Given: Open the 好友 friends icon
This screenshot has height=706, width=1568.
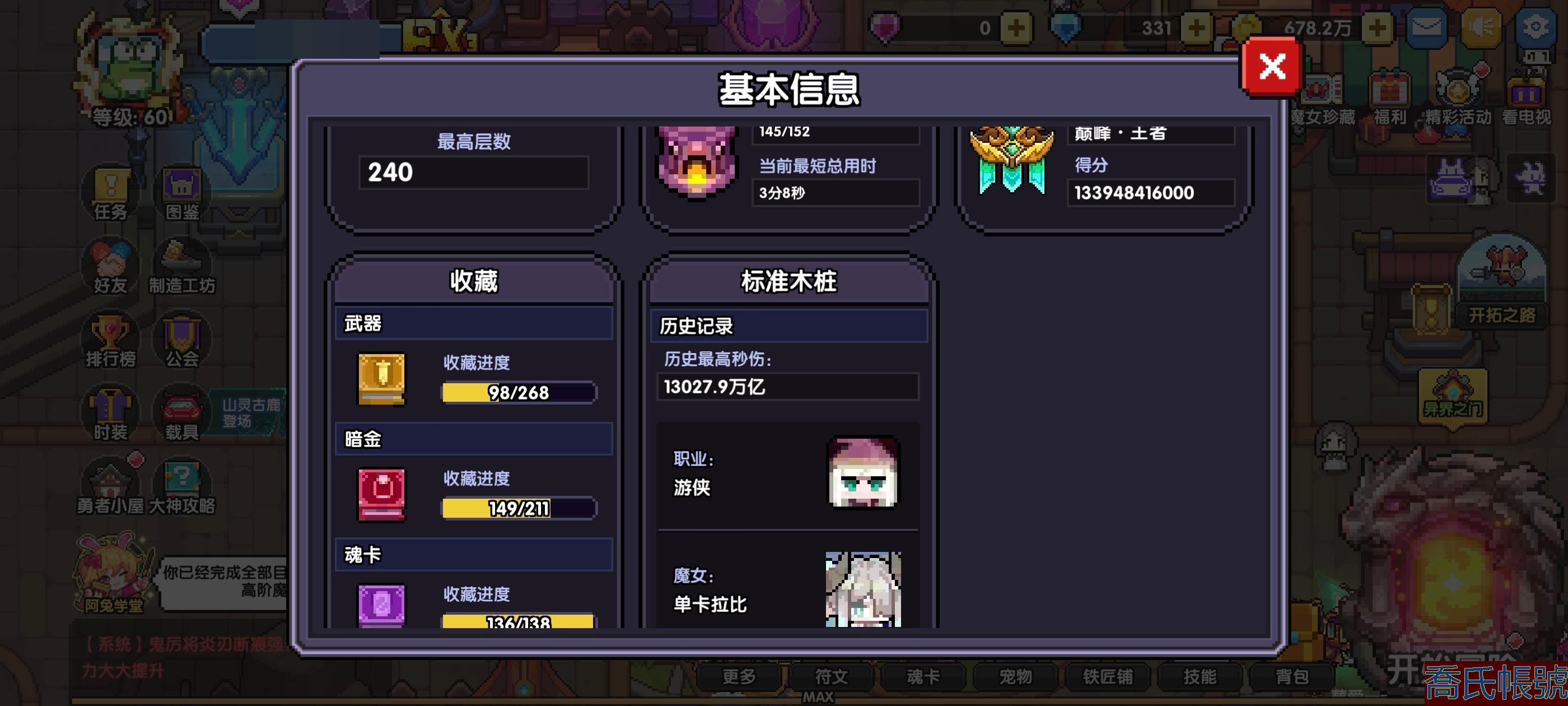Looking at the screenshot, I should pos(110,266).
